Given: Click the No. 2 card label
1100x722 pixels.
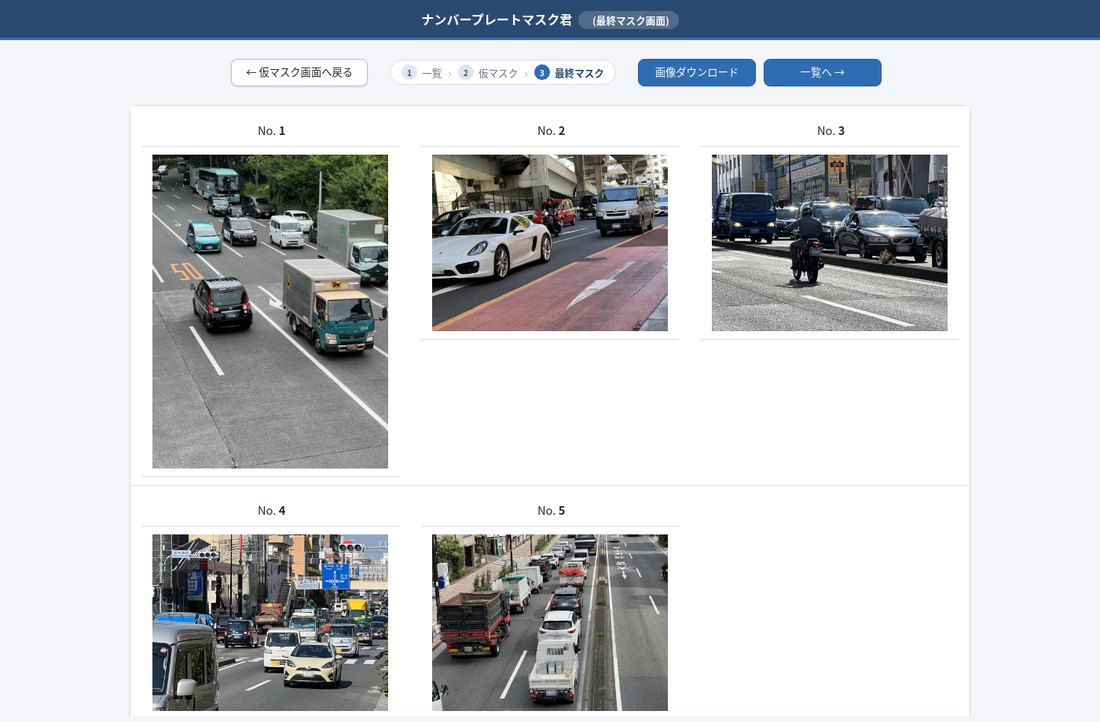Looking at the screenshot, I should (x=551, y=131).
